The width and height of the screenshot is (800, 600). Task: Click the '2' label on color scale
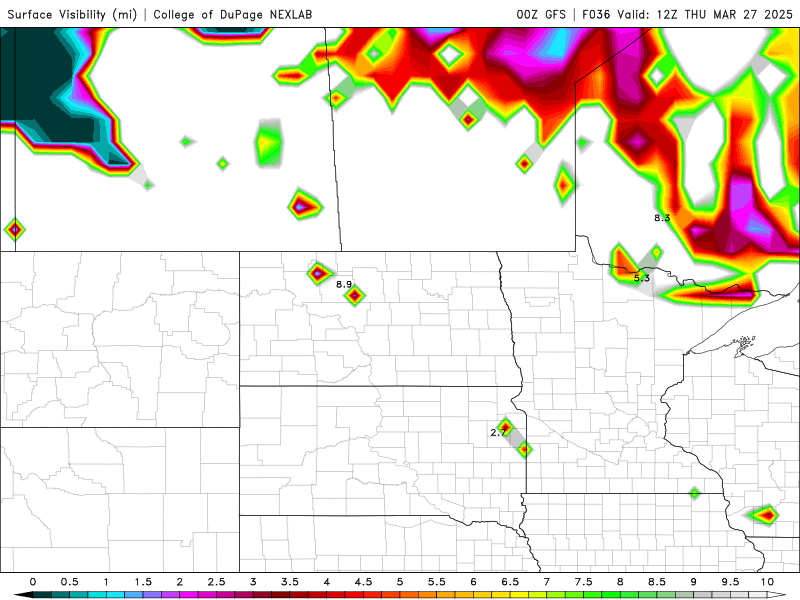point(180,582)
